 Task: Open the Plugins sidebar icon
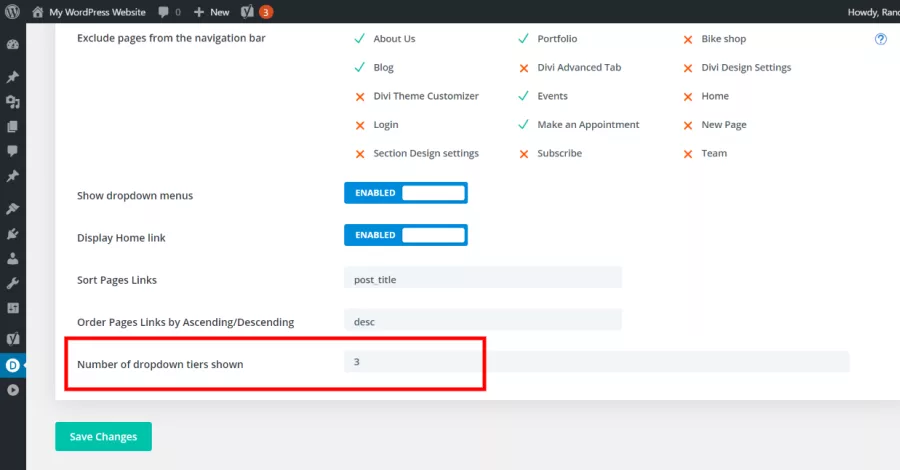pos(13,234)
